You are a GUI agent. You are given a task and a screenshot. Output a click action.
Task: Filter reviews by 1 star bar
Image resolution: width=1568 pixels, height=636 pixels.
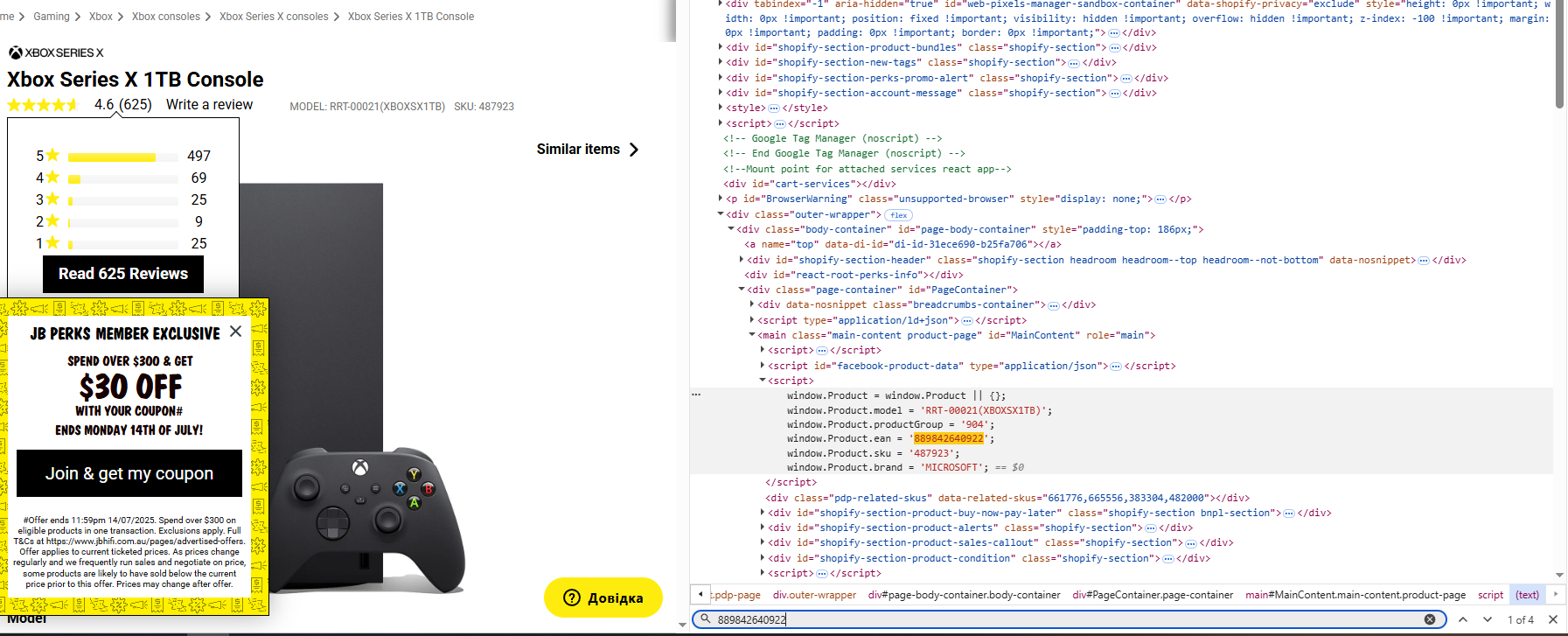pyautogui.click(x=123, y=244)
